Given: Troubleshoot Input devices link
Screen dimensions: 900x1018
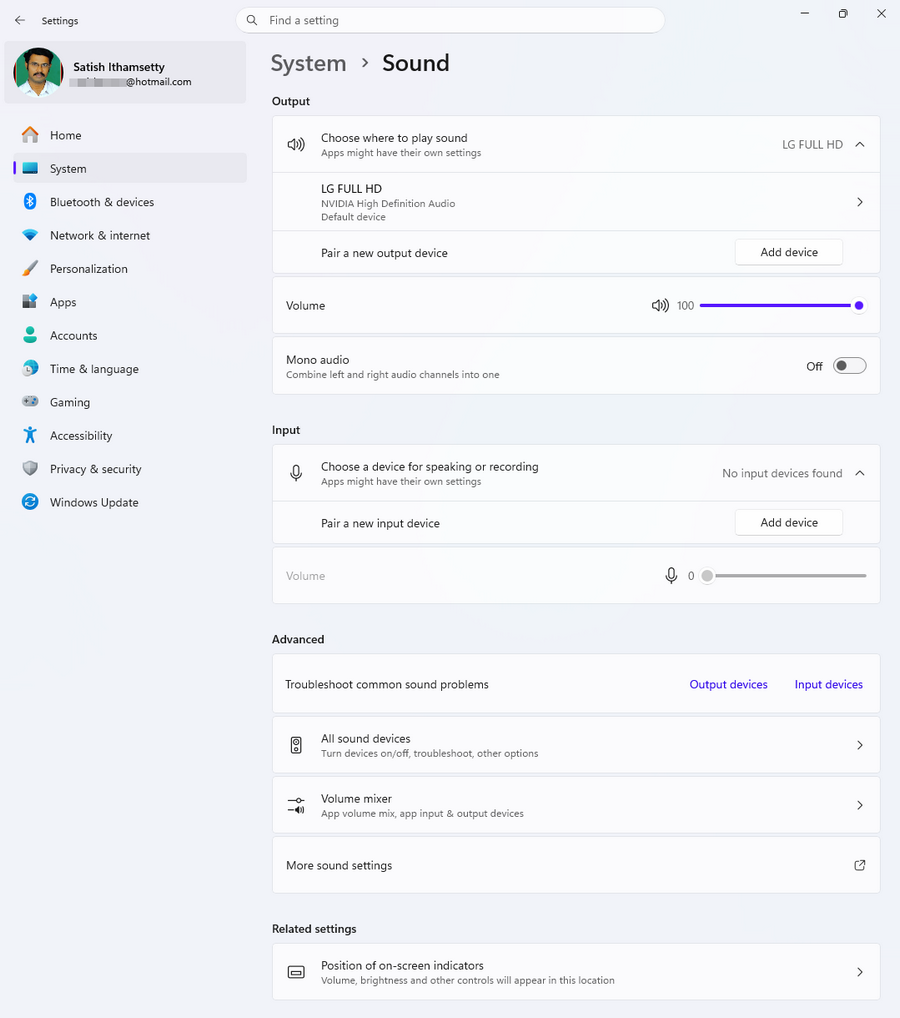Looking at the screenshot, I should (x=829, y=684).
